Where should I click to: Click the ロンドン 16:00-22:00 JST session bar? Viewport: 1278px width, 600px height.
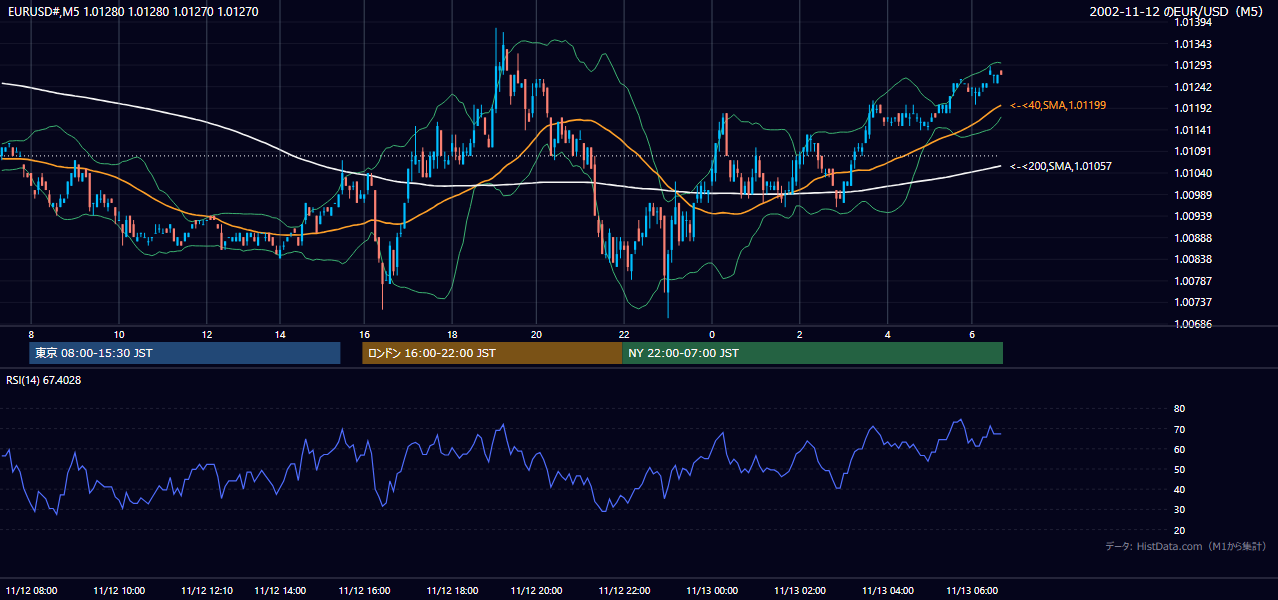point(491,353)
